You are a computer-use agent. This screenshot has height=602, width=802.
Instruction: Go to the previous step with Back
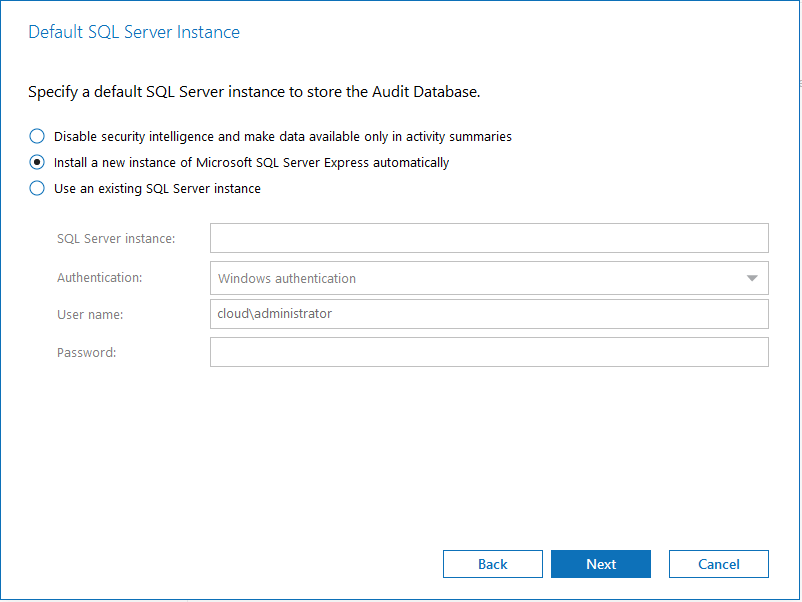[493, 564]
